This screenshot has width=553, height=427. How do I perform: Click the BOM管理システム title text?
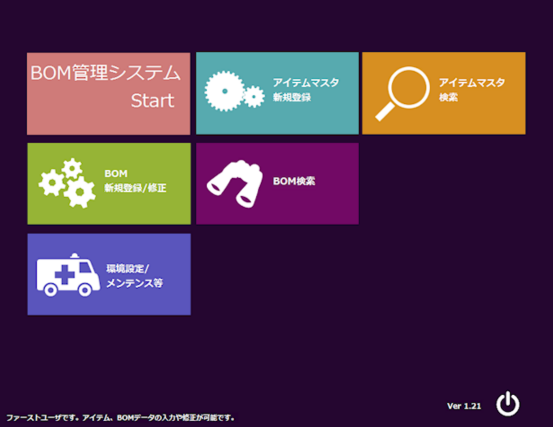tap(105, 73)
